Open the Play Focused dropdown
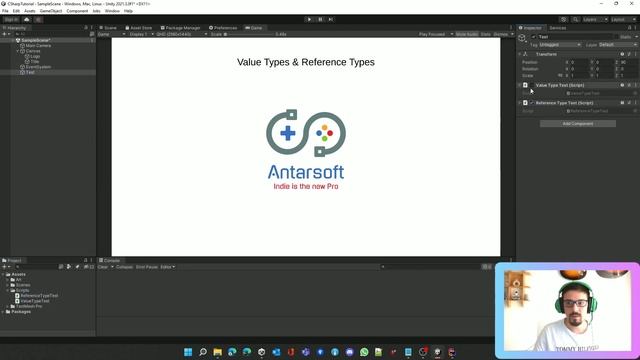The image size is (640, 360). pos(436,34)
